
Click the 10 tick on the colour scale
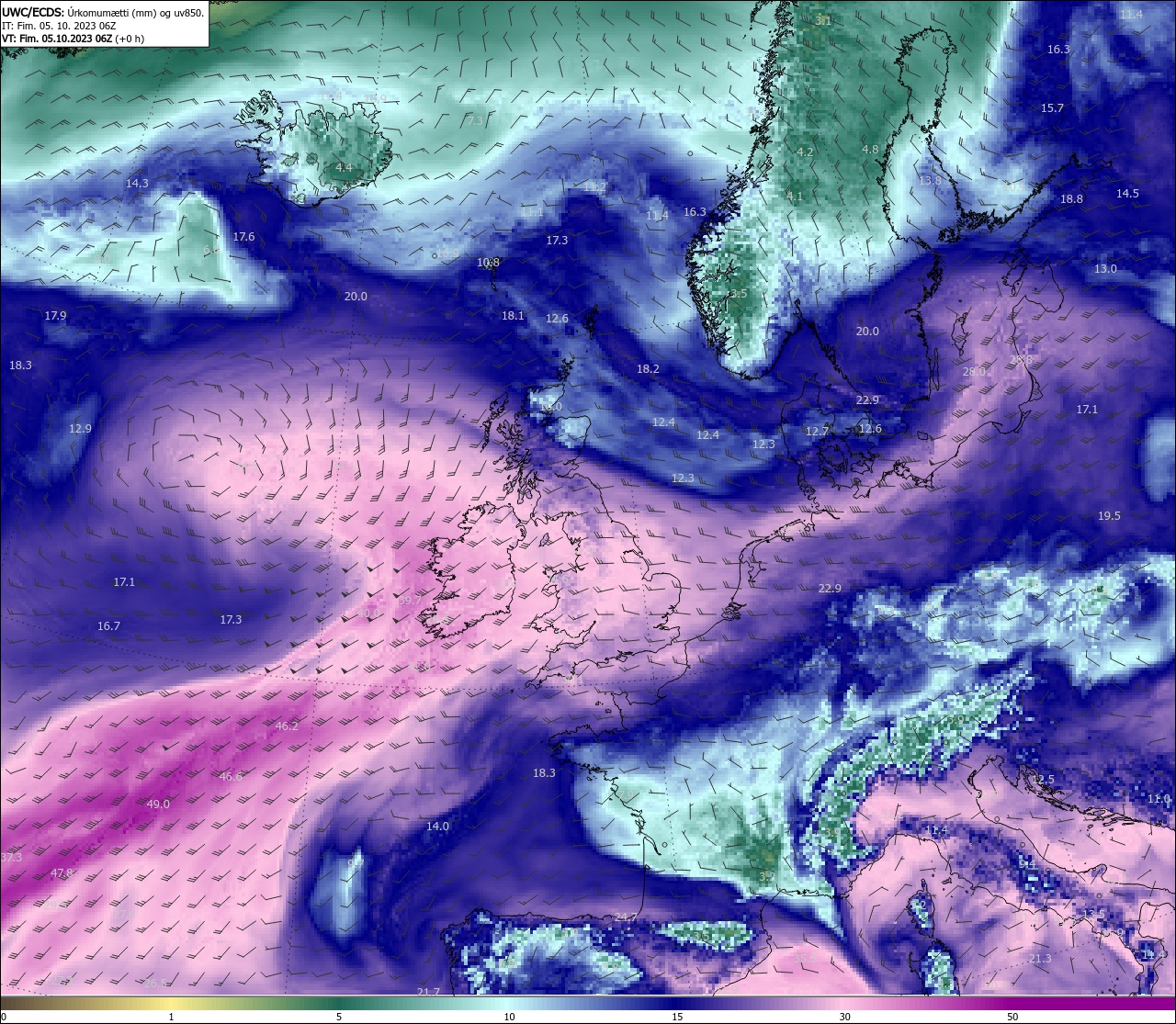[x=509, y=1017]
